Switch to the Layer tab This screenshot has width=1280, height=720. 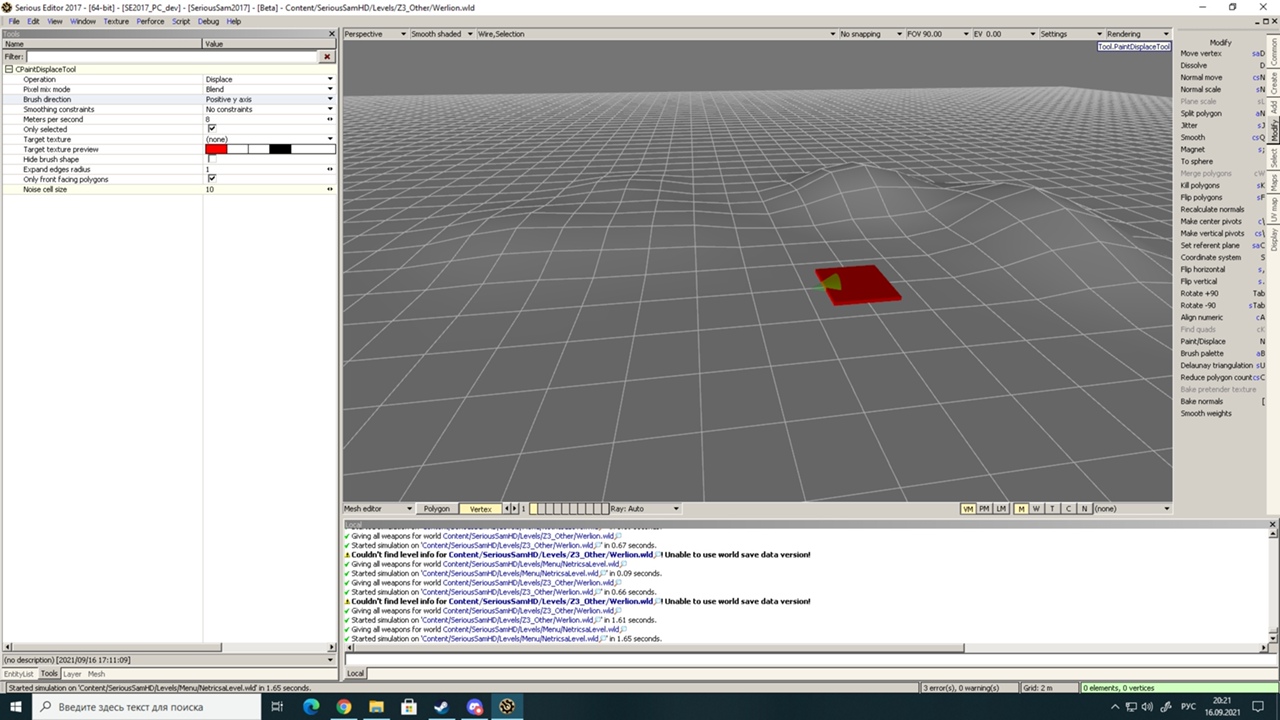[x=72, y=674]
